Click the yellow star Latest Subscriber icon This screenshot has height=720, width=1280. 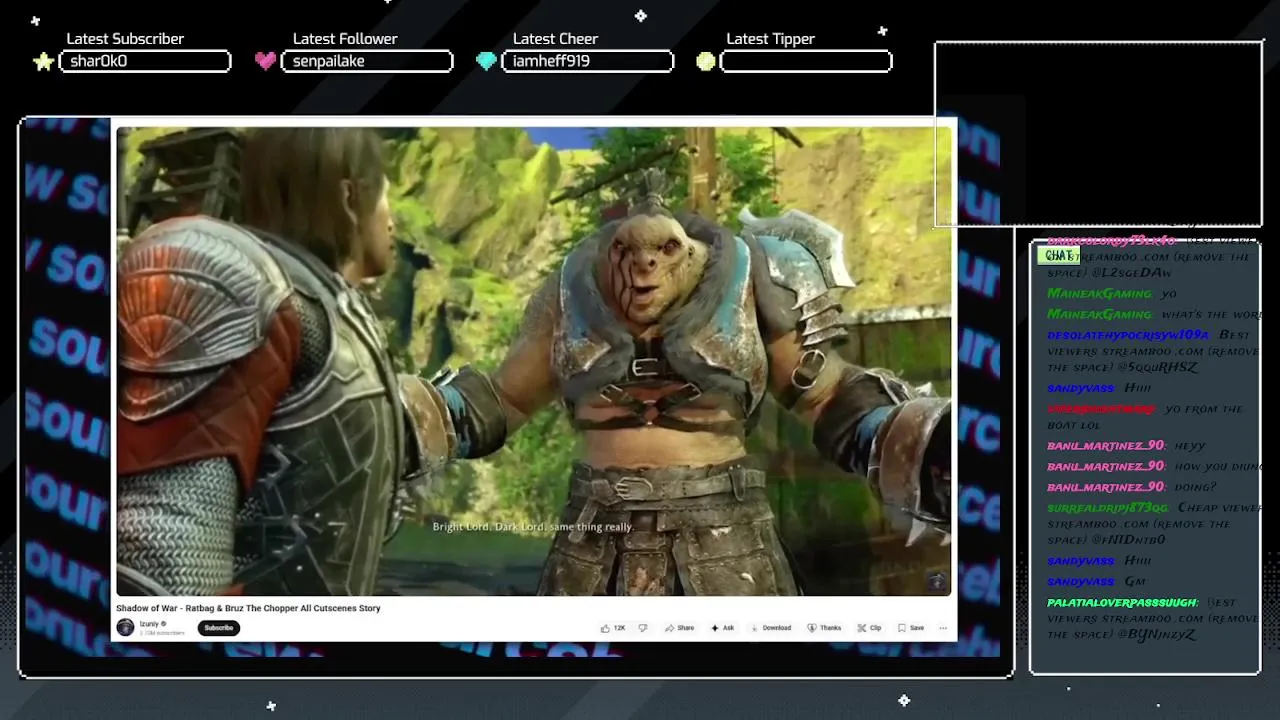tap(43, 62)
